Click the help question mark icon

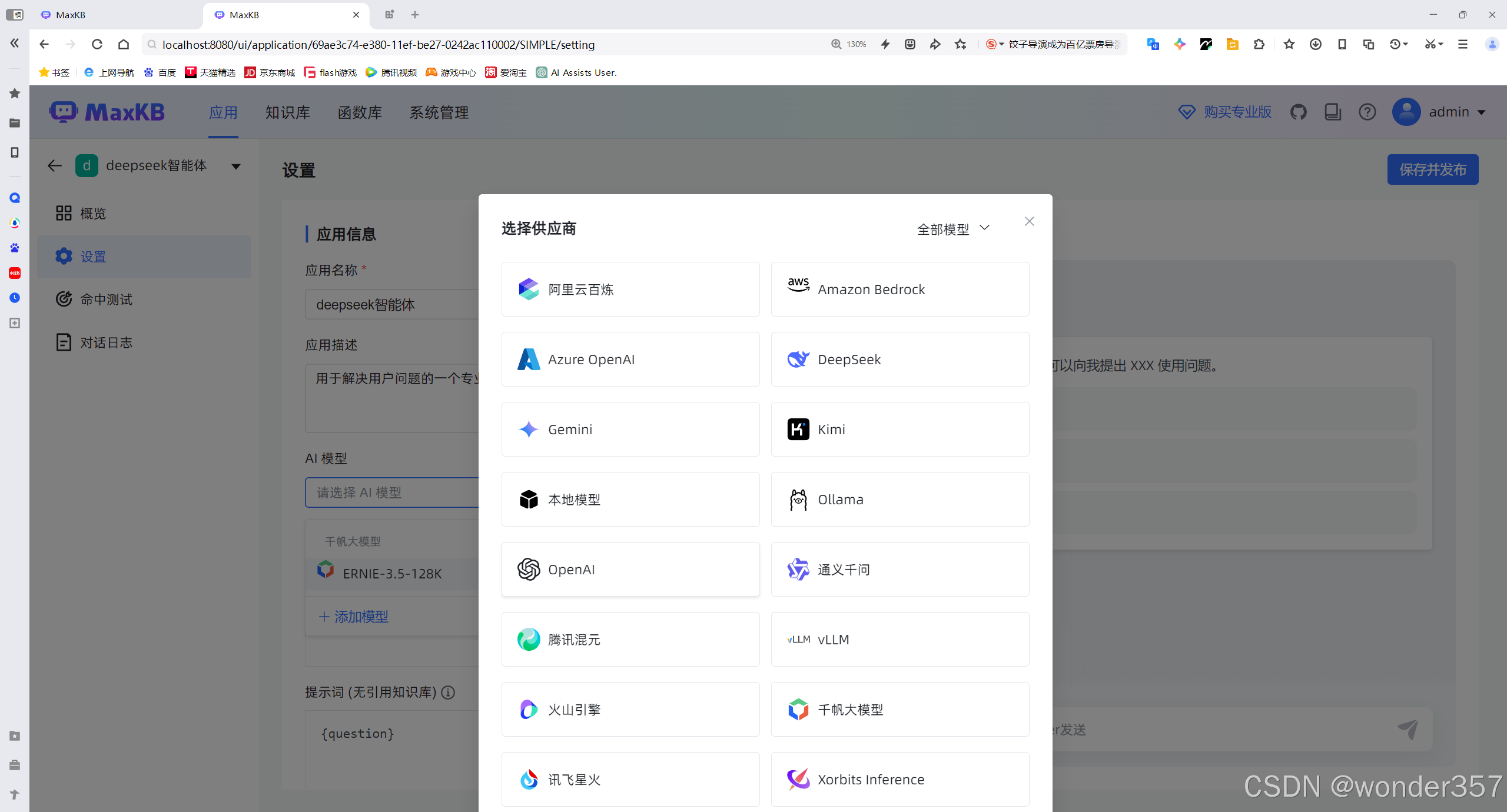pos(1367,112)
